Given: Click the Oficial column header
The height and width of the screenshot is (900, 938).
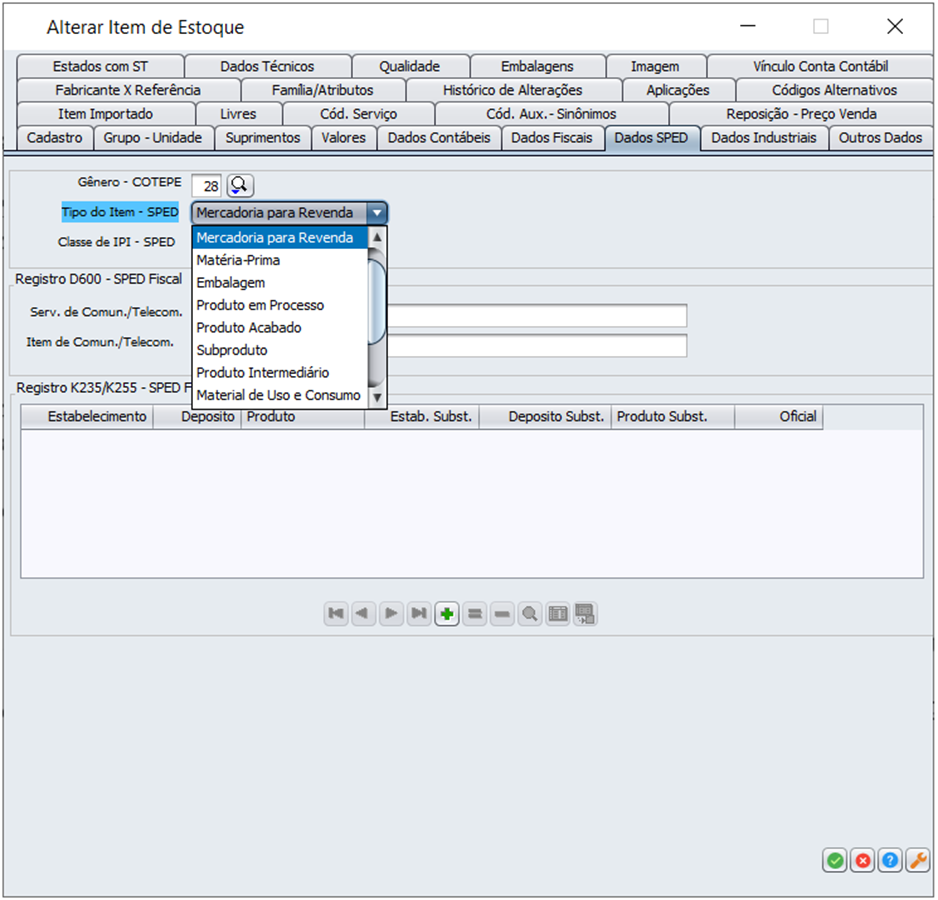Looking at the screenshot, I should (779, 417).
